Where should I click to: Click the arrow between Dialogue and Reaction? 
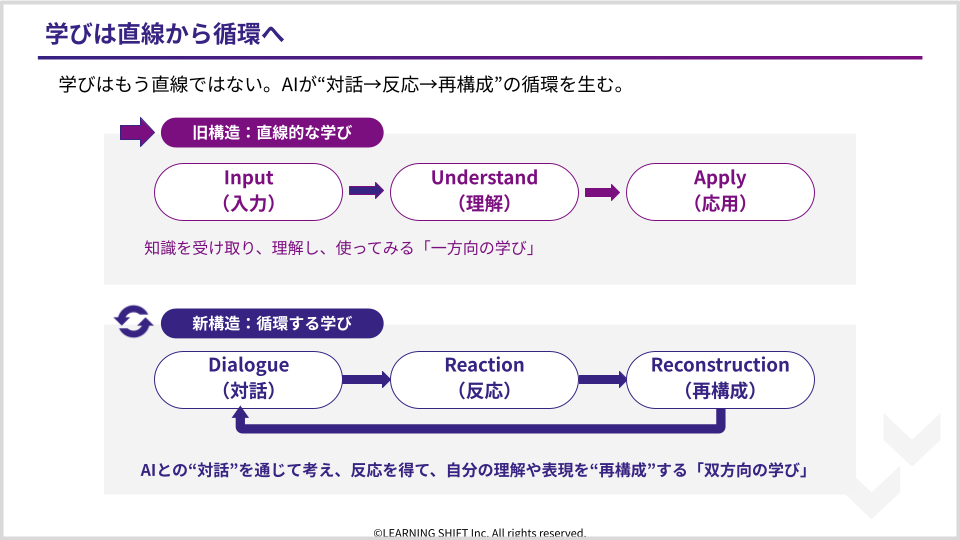(x=366, y=379)
